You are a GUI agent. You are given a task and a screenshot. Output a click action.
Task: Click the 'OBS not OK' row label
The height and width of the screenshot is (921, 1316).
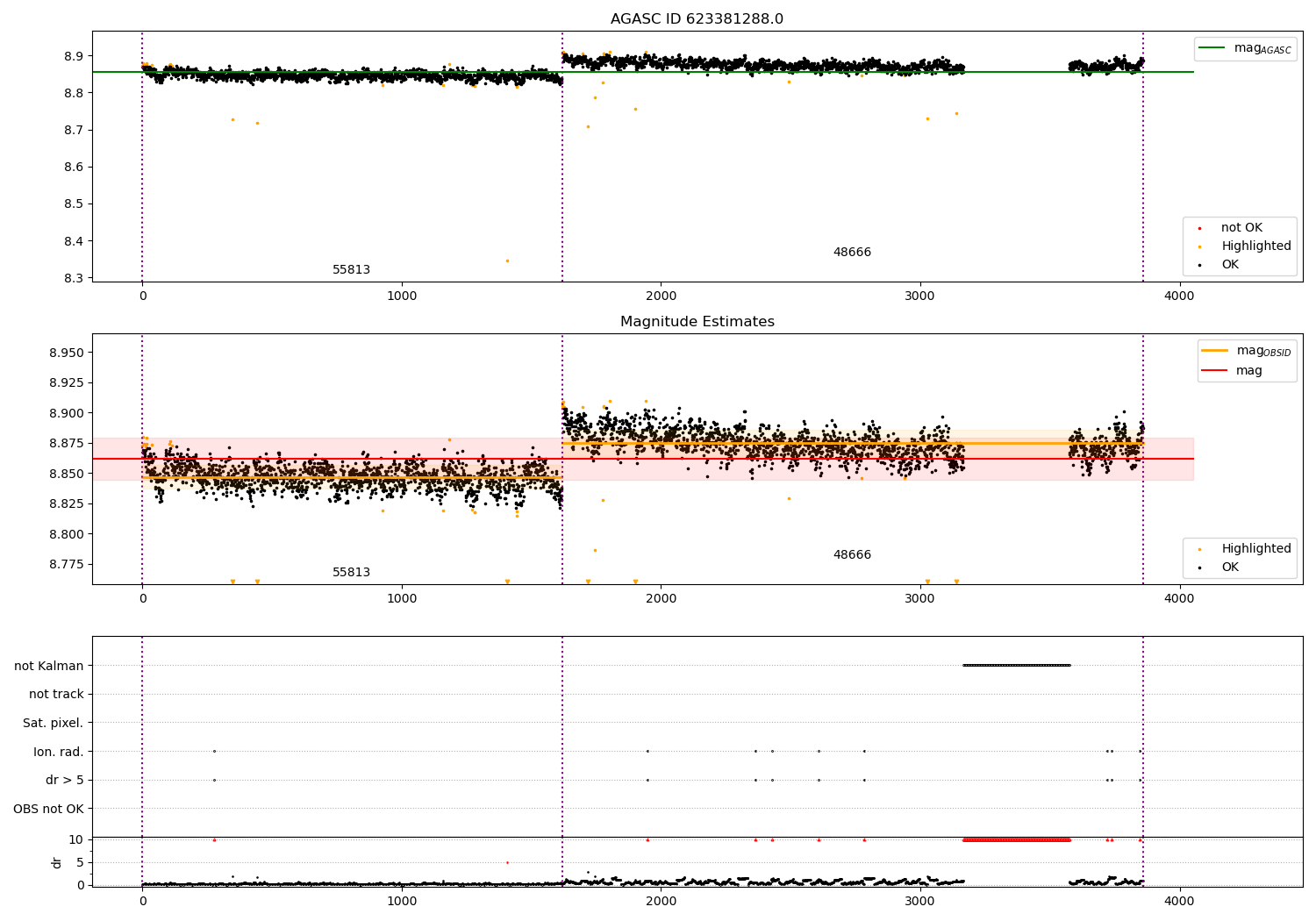click(x=49, y=809)
